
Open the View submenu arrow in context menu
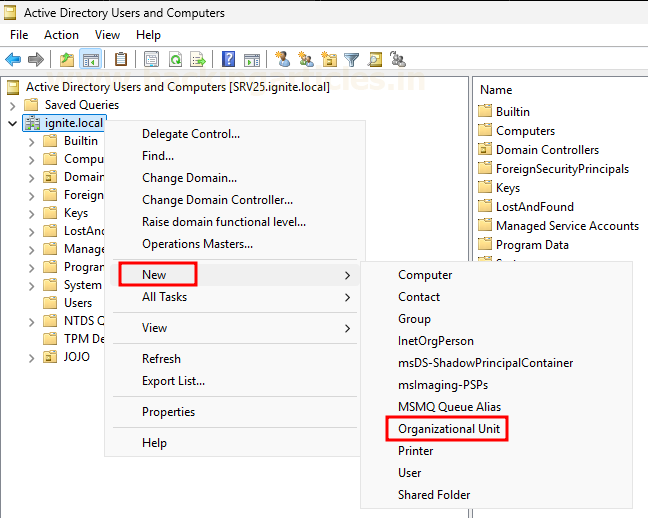tap(348, 328)
